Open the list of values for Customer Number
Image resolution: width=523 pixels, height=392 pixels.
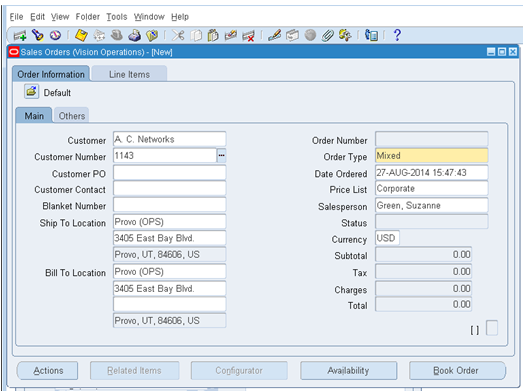click(x=221, y=155)
